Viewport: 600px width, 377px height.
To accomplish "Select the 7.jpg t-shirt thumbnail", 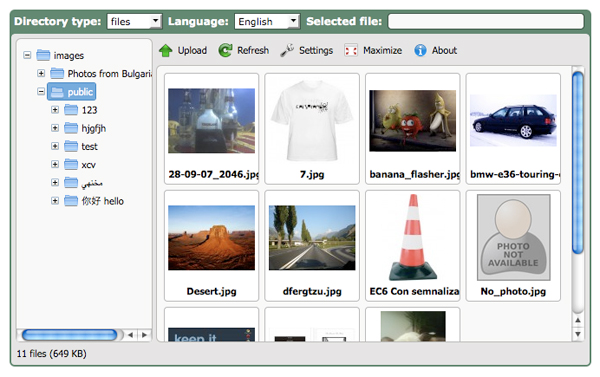I will coord(312,129).
